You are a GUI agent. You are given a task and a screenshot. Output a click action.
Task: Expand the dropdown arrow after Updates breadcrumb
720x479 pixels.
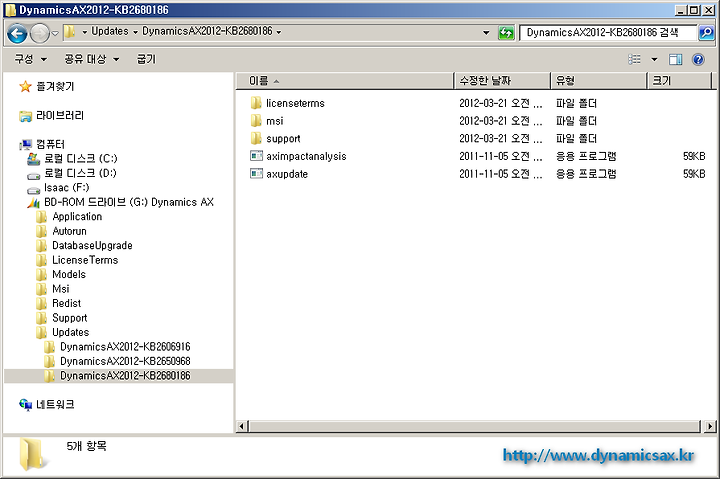(135, 32)
